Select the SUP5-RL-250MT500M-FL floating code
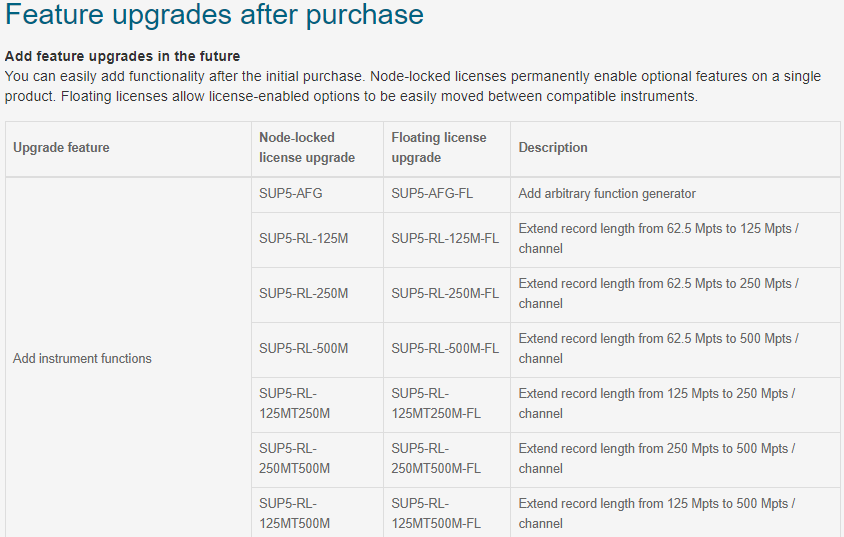Screen dimensions: 844x537 436,458
